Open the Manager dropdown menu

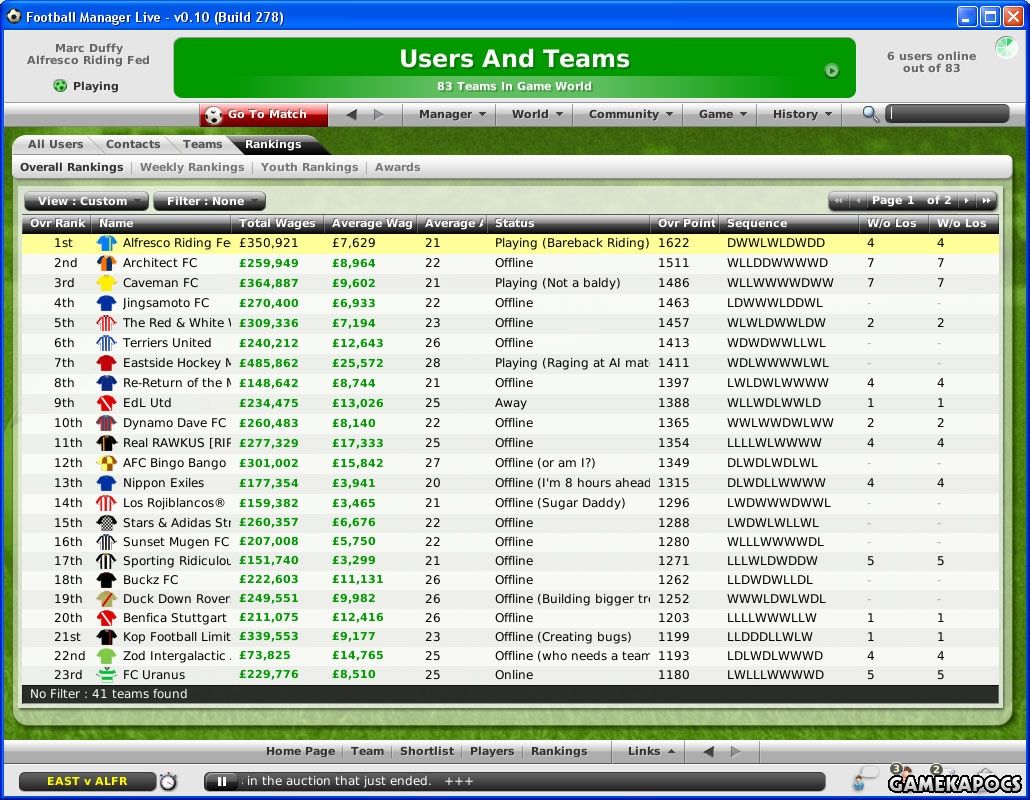point(452,115)
